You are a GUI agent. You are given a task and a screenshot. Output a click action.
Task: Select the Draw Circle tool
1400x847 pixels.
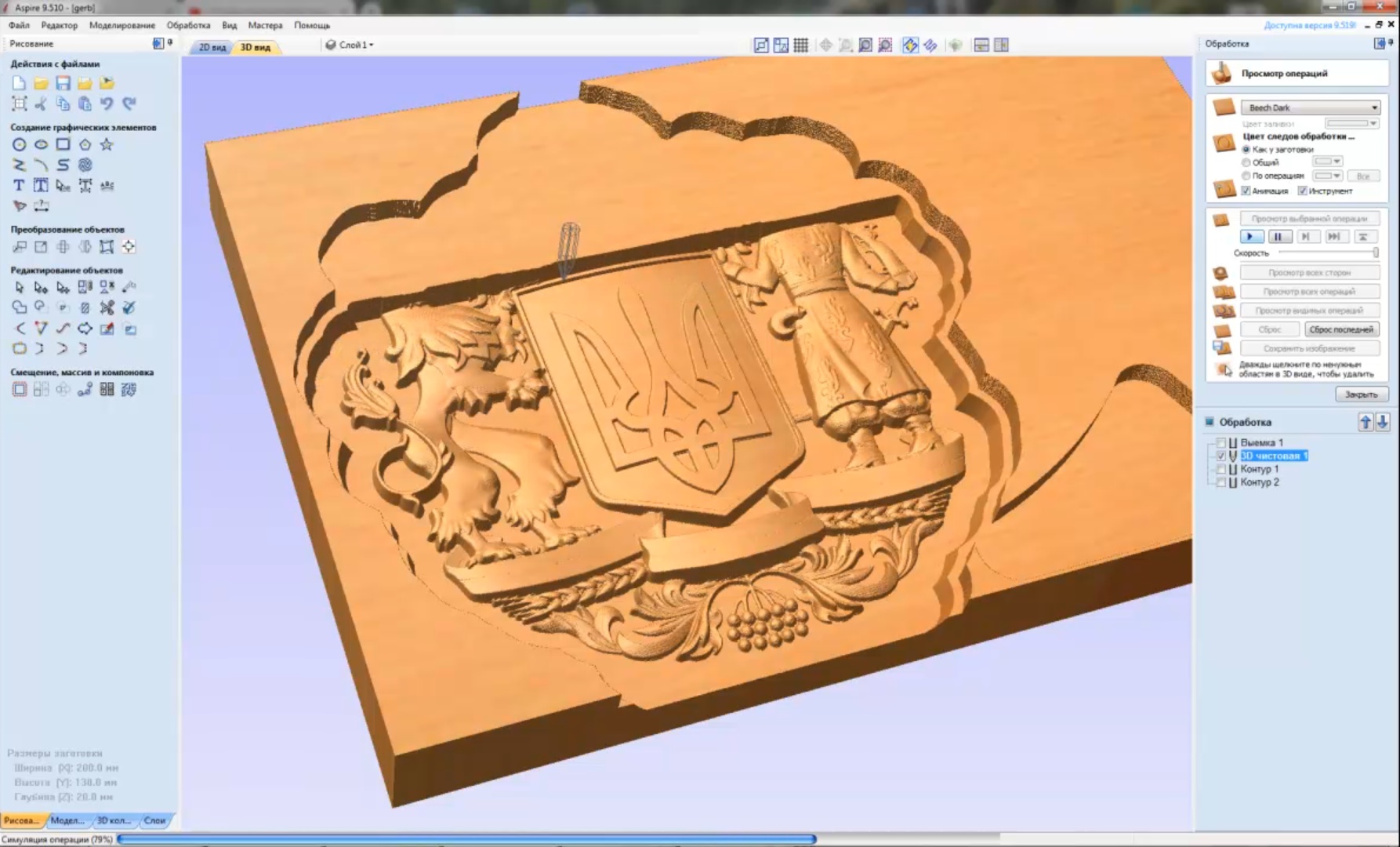point(19,144)
